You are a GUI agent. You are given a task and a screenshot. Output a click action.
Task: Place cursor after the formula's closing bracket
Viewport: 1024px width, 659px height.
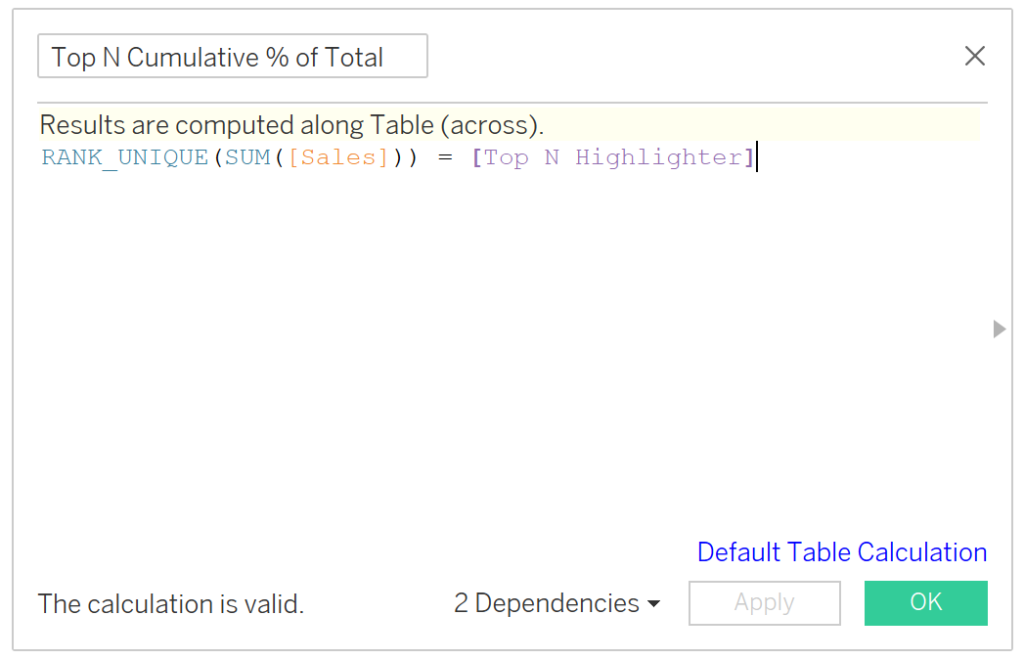(x=757, y=157)
